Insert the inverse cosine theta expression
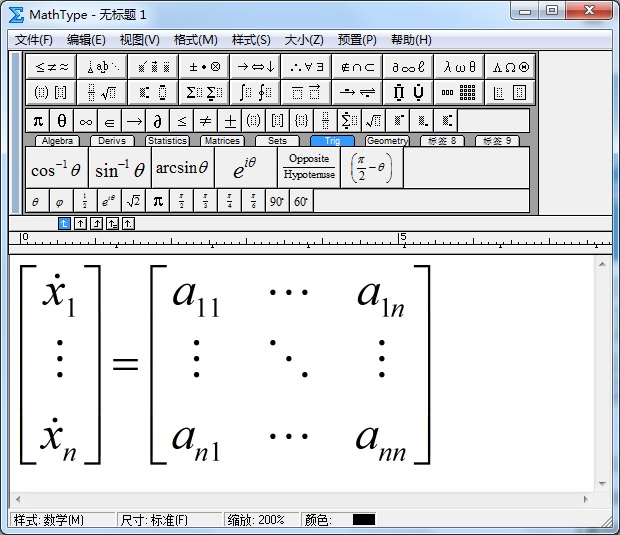 click(x=55, y=168)
